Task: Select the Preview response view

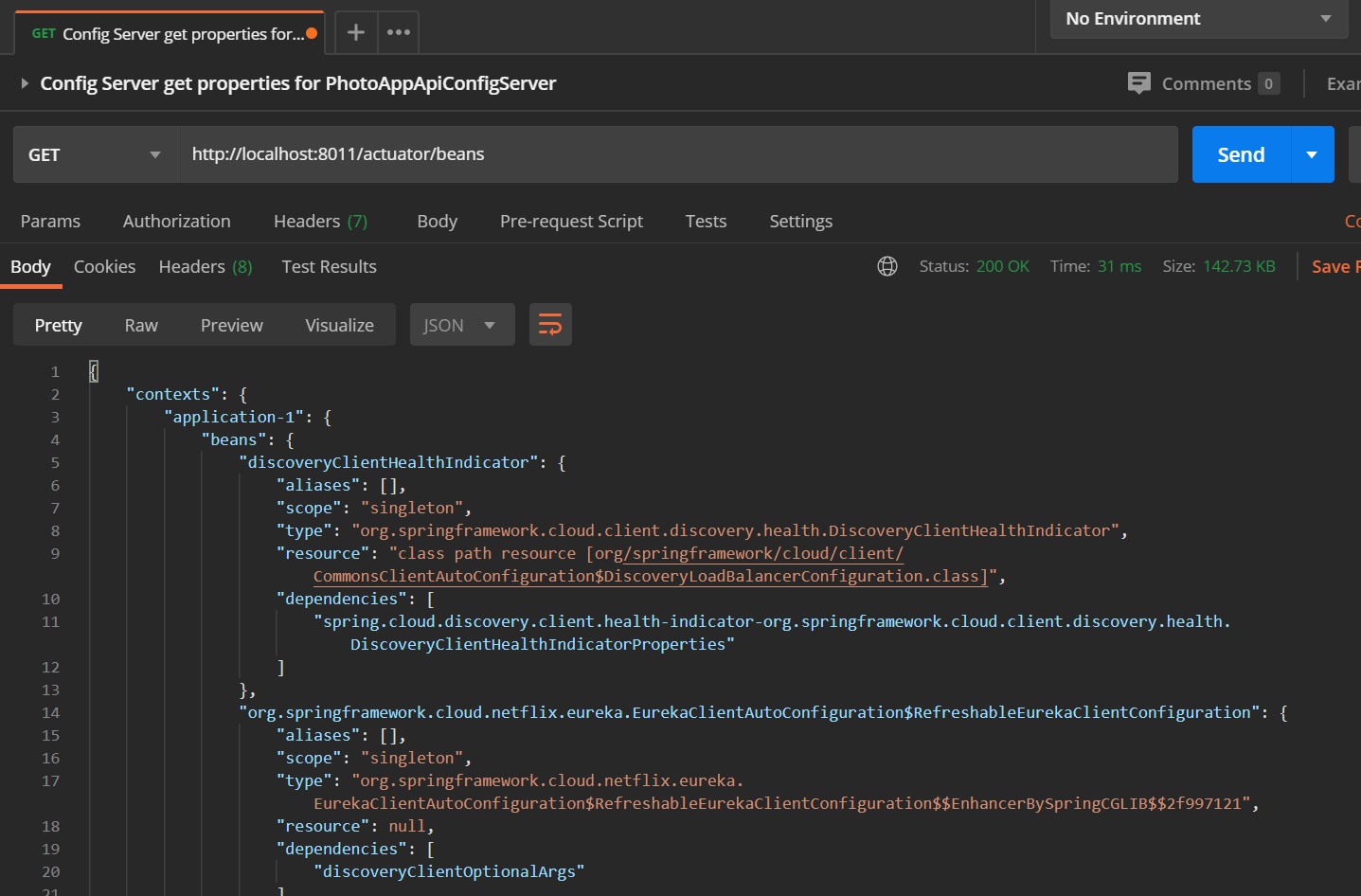Action: pyautogui.click(x=231, y=325)
